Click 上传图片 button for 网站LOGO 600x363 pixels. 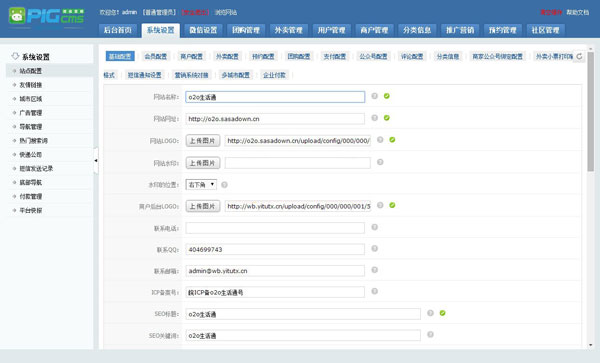click(203, 141)
